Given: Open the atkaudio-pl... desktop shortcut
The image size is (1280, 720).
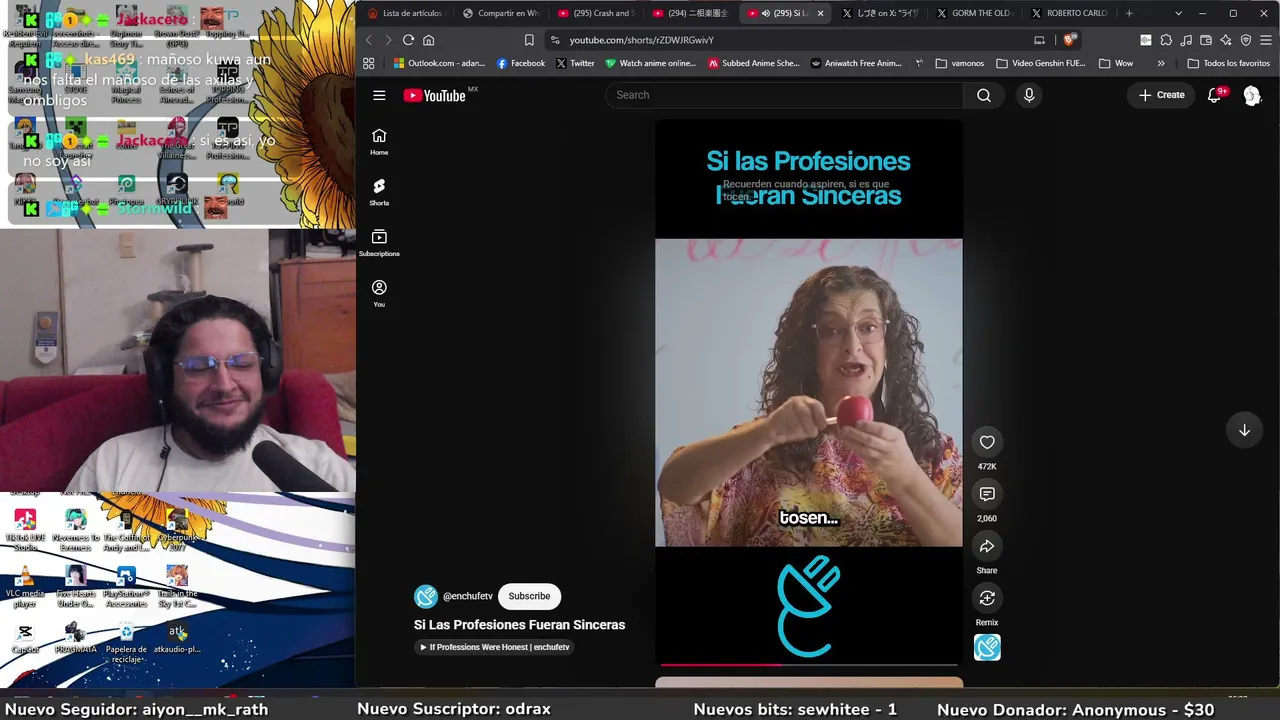Looking at the screenshot, I should (177, 638).
